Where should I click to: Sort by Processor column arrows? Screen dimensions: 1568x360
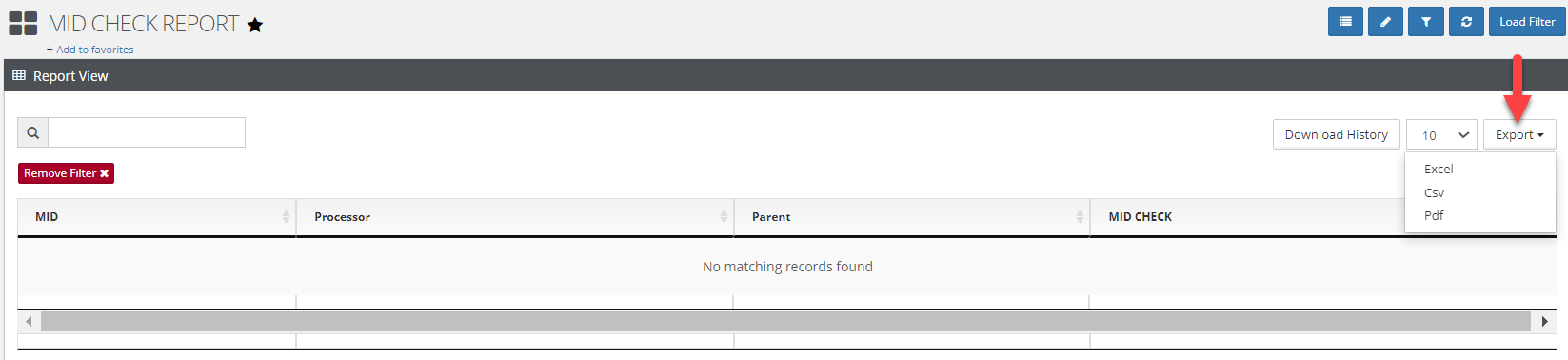tap(724, 217)
